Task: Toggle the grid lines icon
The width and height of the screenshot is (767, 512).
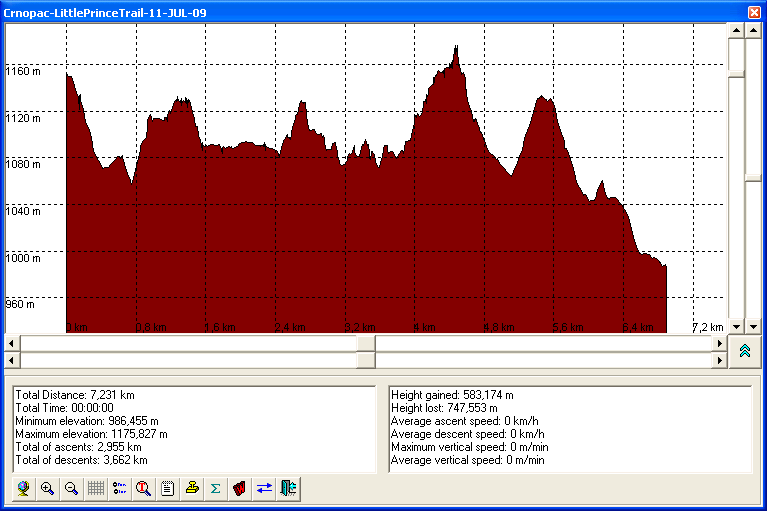Action: (x=95, y=489)
